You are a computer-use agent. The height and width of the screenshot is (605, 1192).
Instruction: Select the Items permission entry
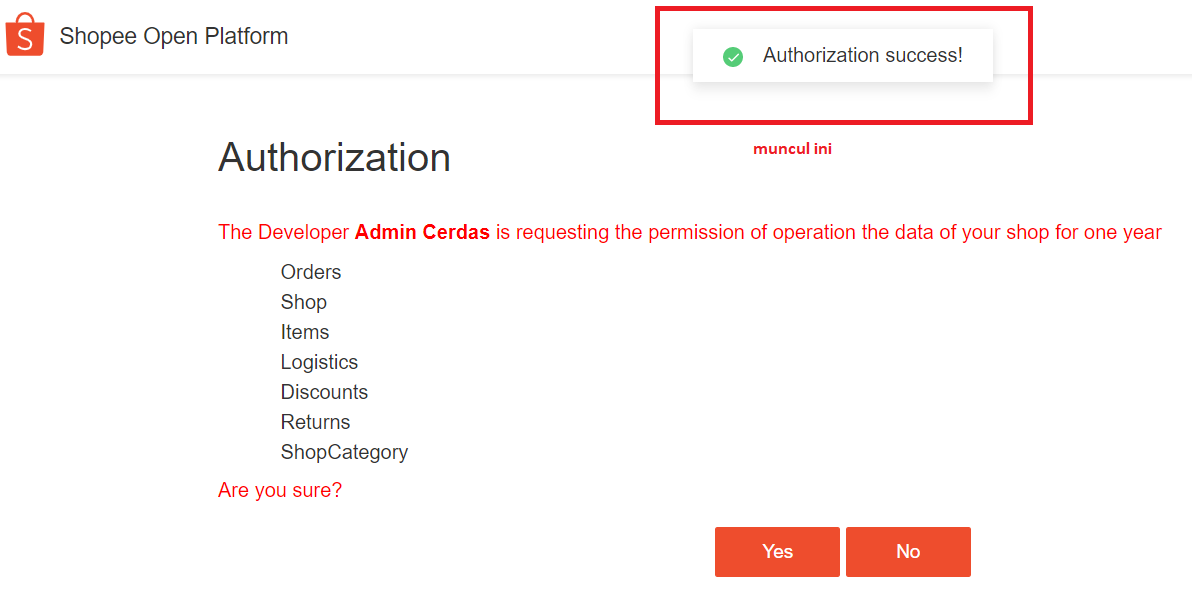(305, 332)
